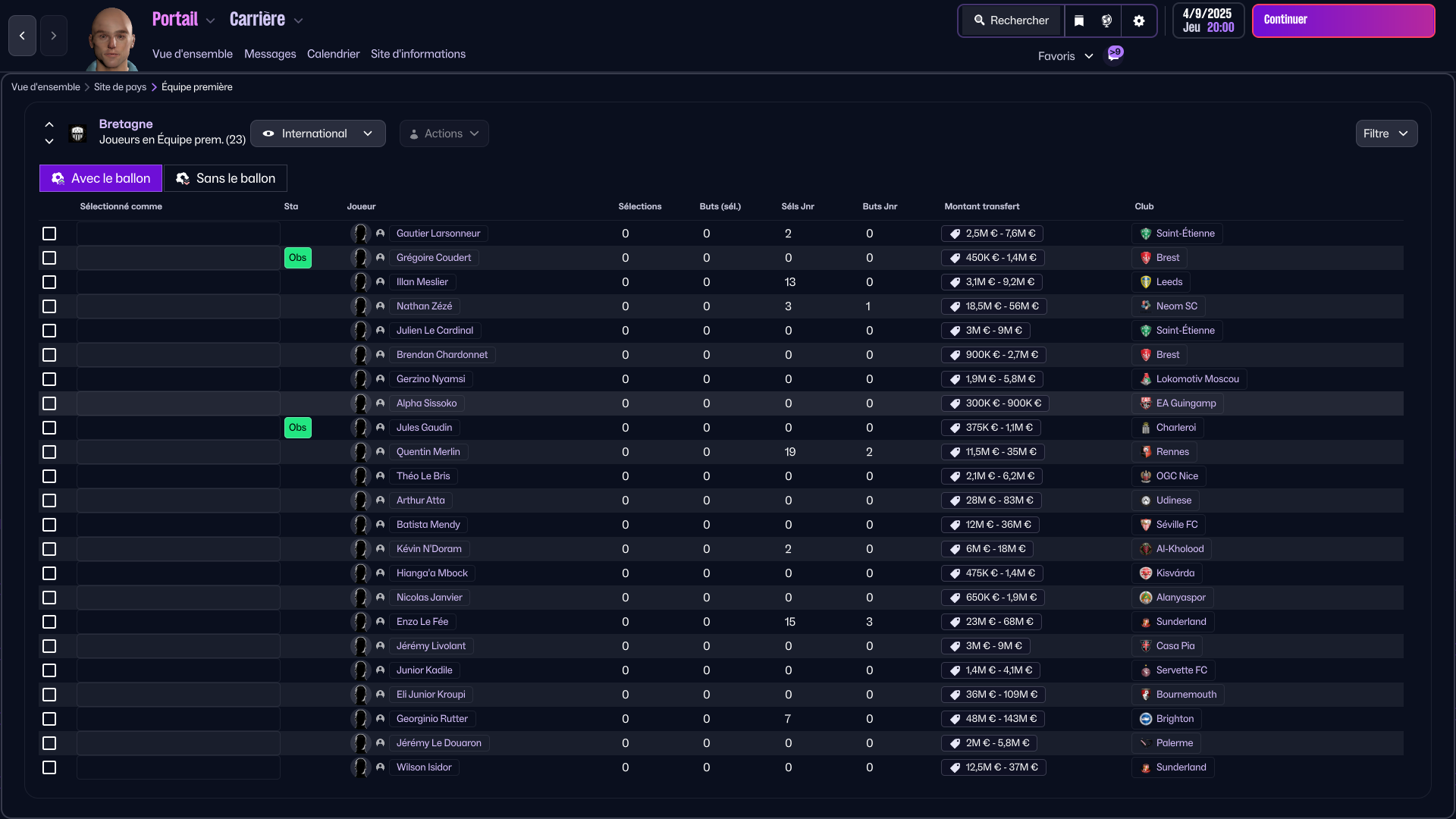Open Enzo Le Fée player link
Screen dimensions: 1456x819
click(x=422, y=622)
